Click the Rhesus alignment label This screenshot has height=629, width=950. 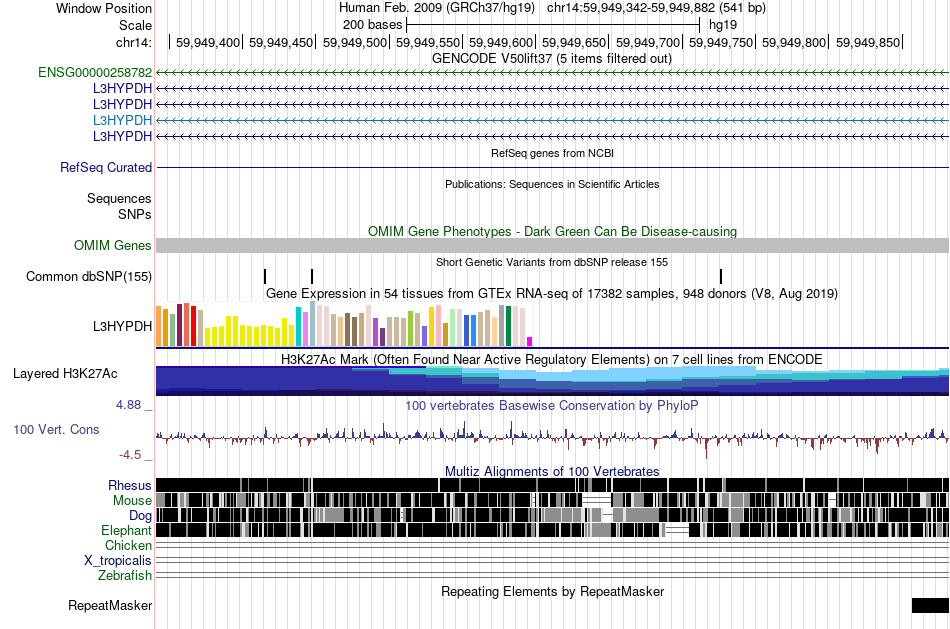tap(130, 485)
